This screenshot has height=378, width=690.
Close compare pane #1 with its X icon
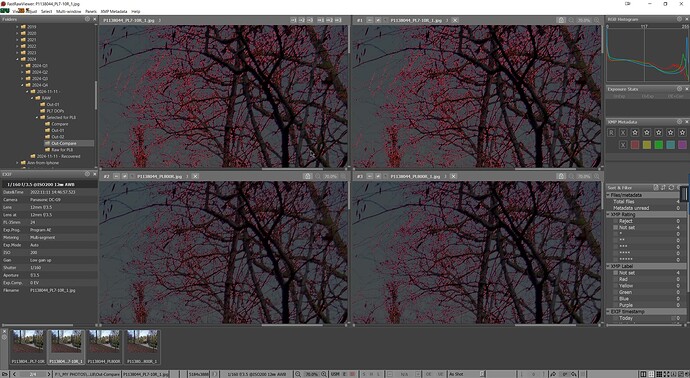[455, 20]
